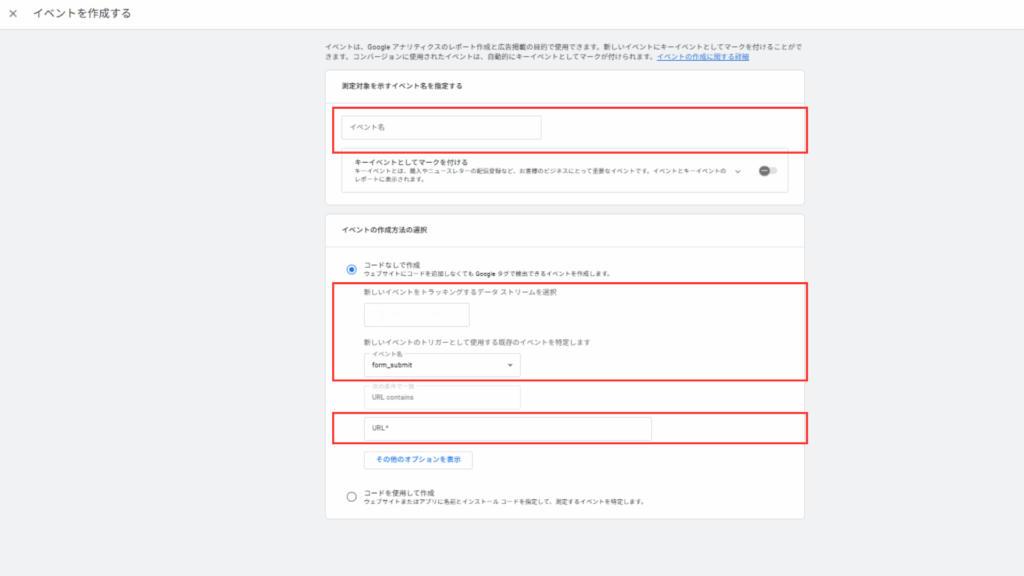
Task: Click the 測定対象を示すイベント名を指定する heading
Action: point(401,86)
